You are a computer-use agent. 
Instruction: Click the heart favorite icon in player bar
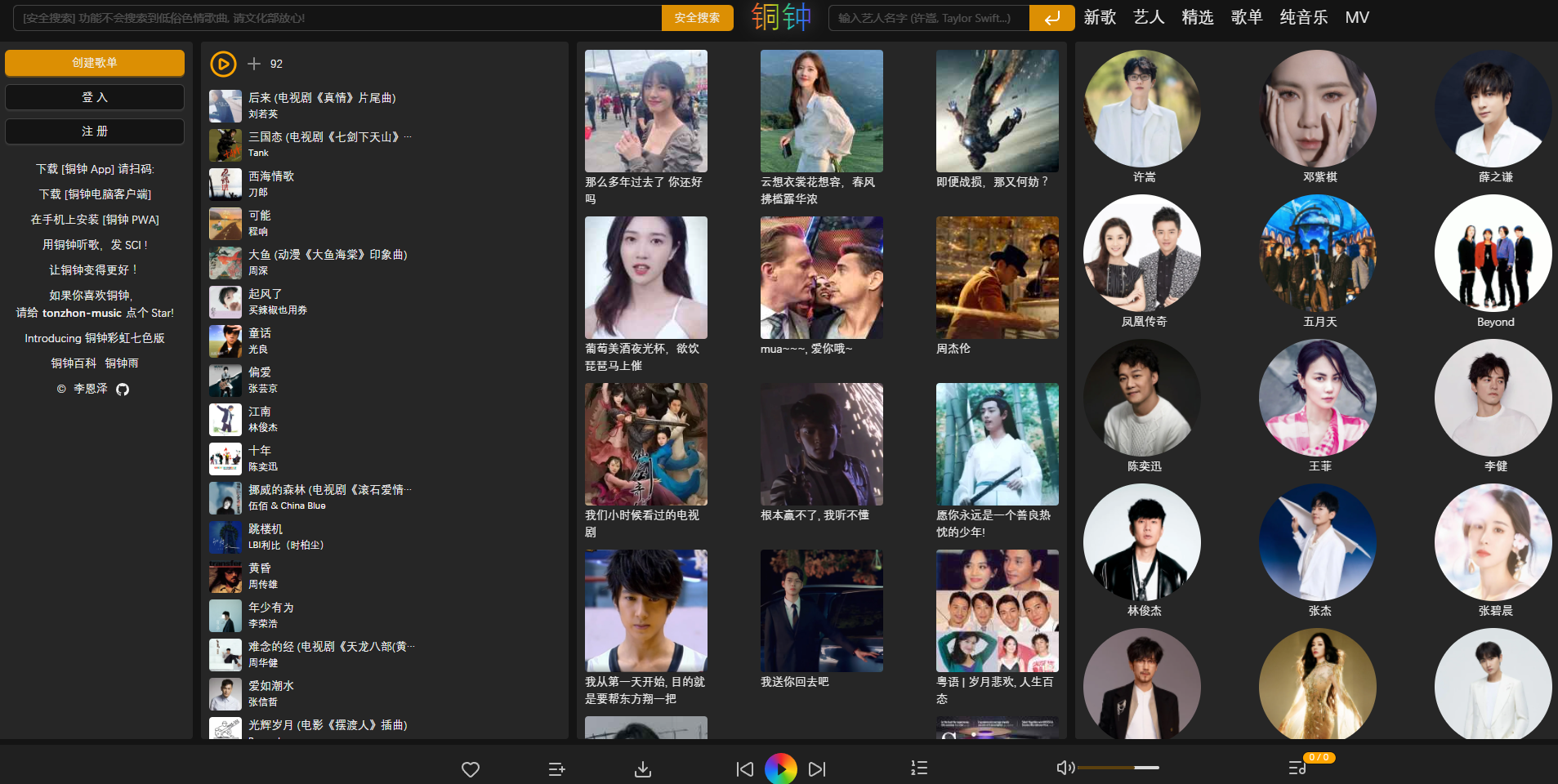pyautogui.click(x=471, y=769)
